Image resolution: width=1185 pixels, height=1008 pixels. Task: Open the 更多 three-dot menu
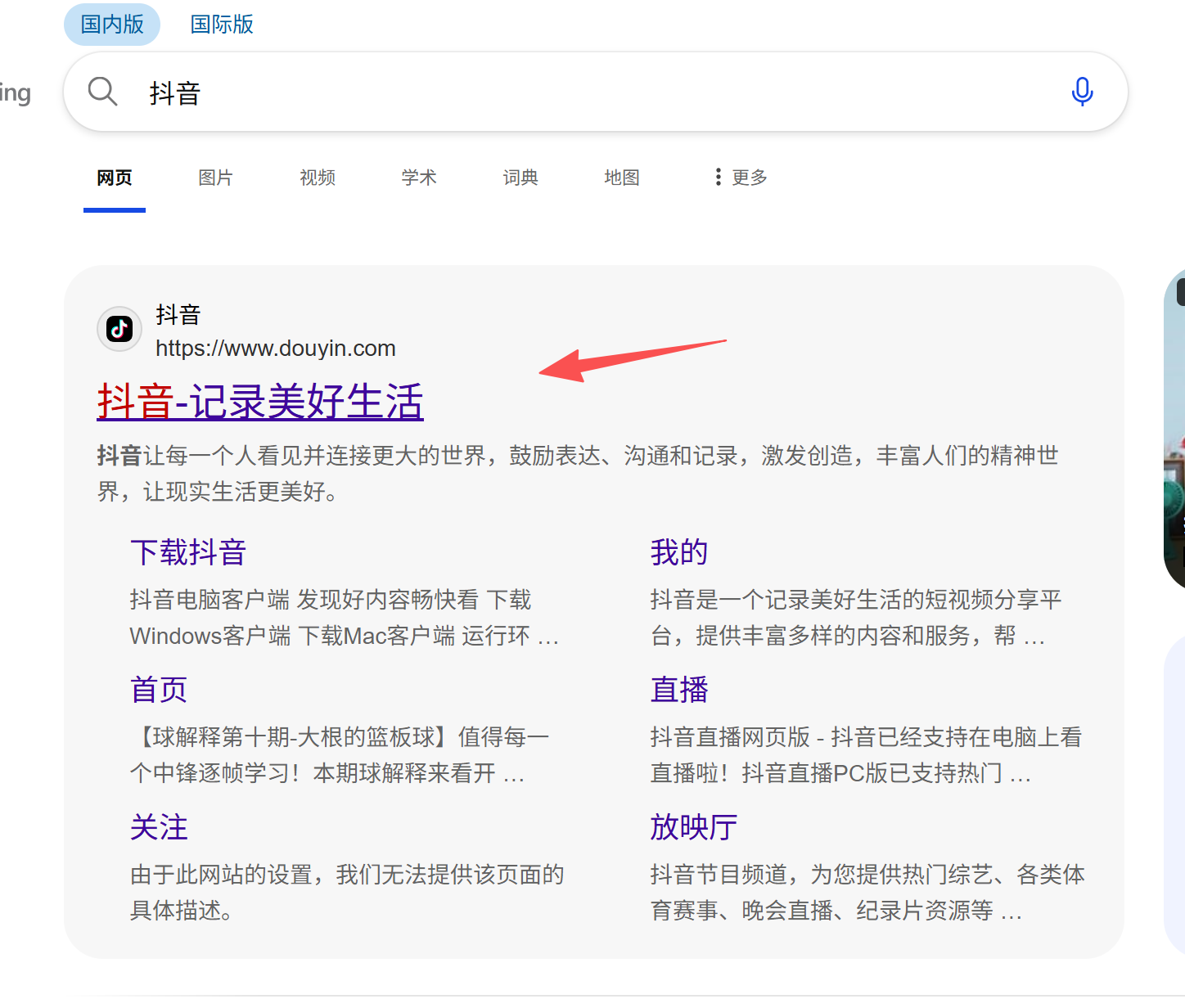741,178
